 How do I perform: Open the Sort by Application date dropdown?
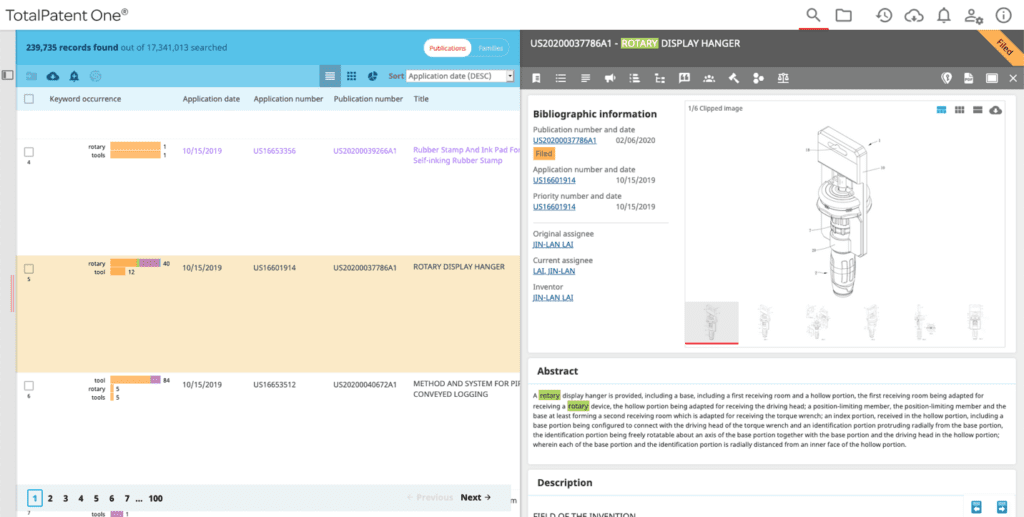tap(459, 76)
